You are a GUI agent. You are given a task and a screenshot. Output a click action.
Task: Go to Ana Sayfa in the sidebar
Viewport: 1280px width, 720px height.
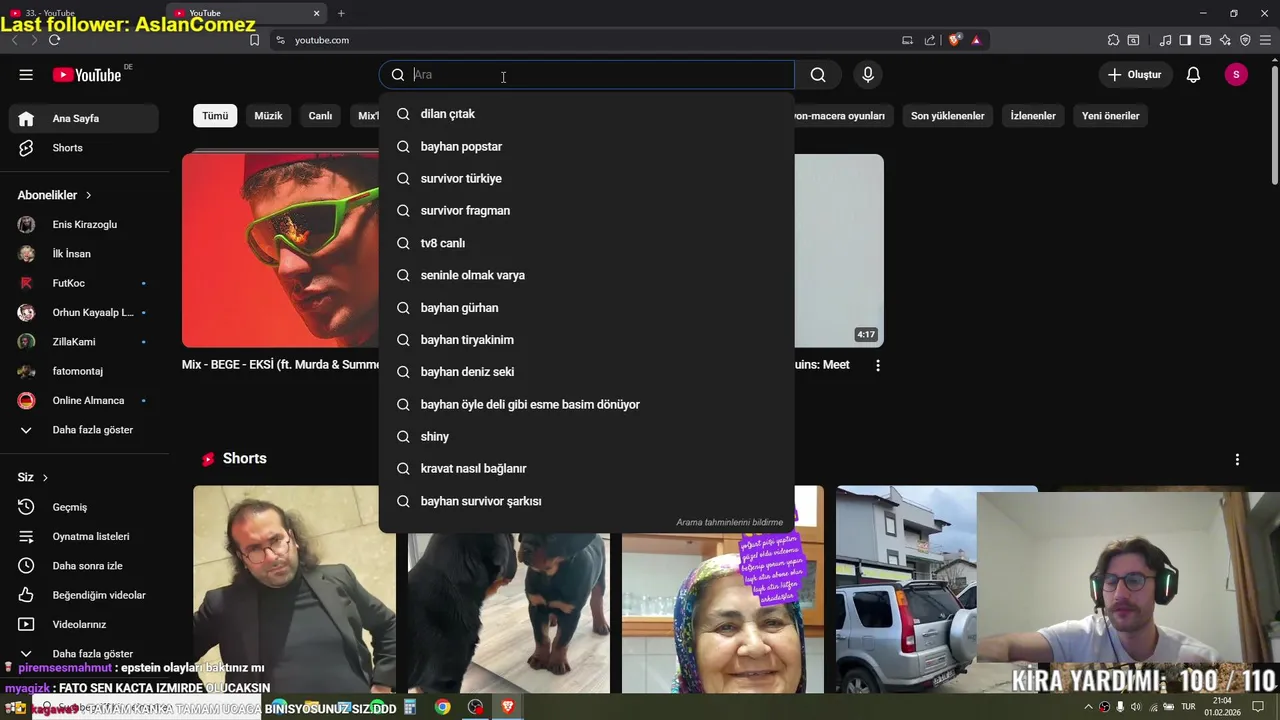[84, 118]
